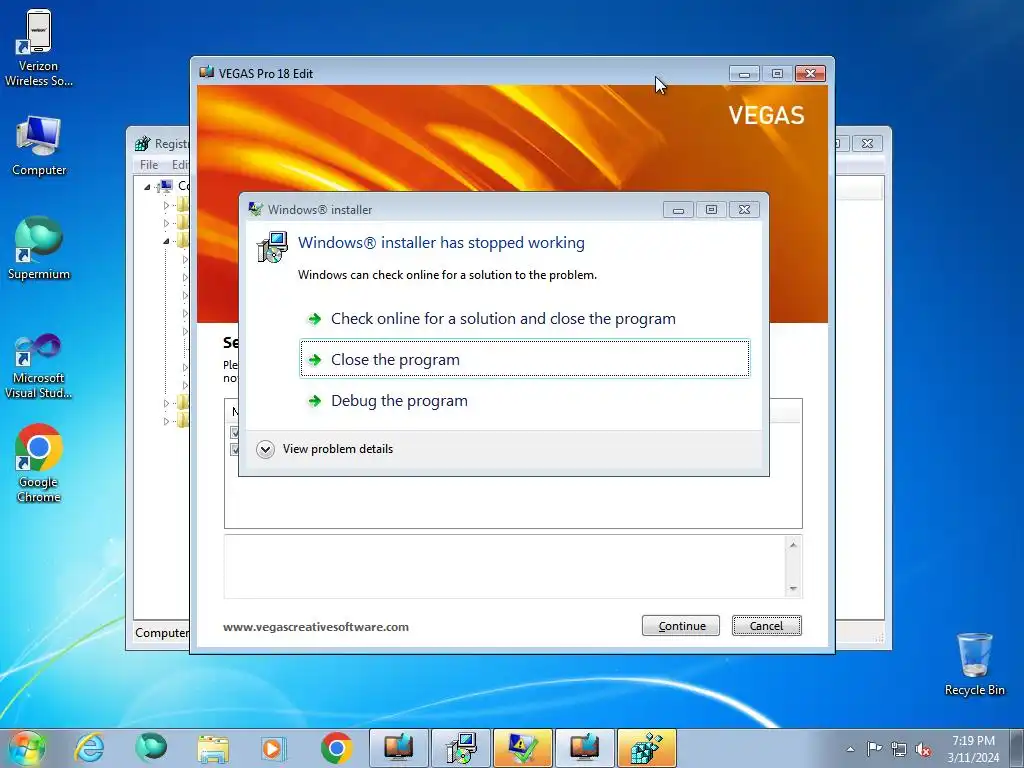Screen dimensions: 1024x768
Task: Minimize the Windows installer error dialog
Action: click(678, 210)
